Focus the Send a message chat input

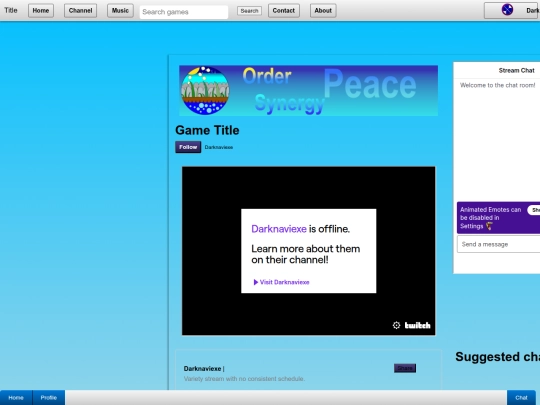498,244
